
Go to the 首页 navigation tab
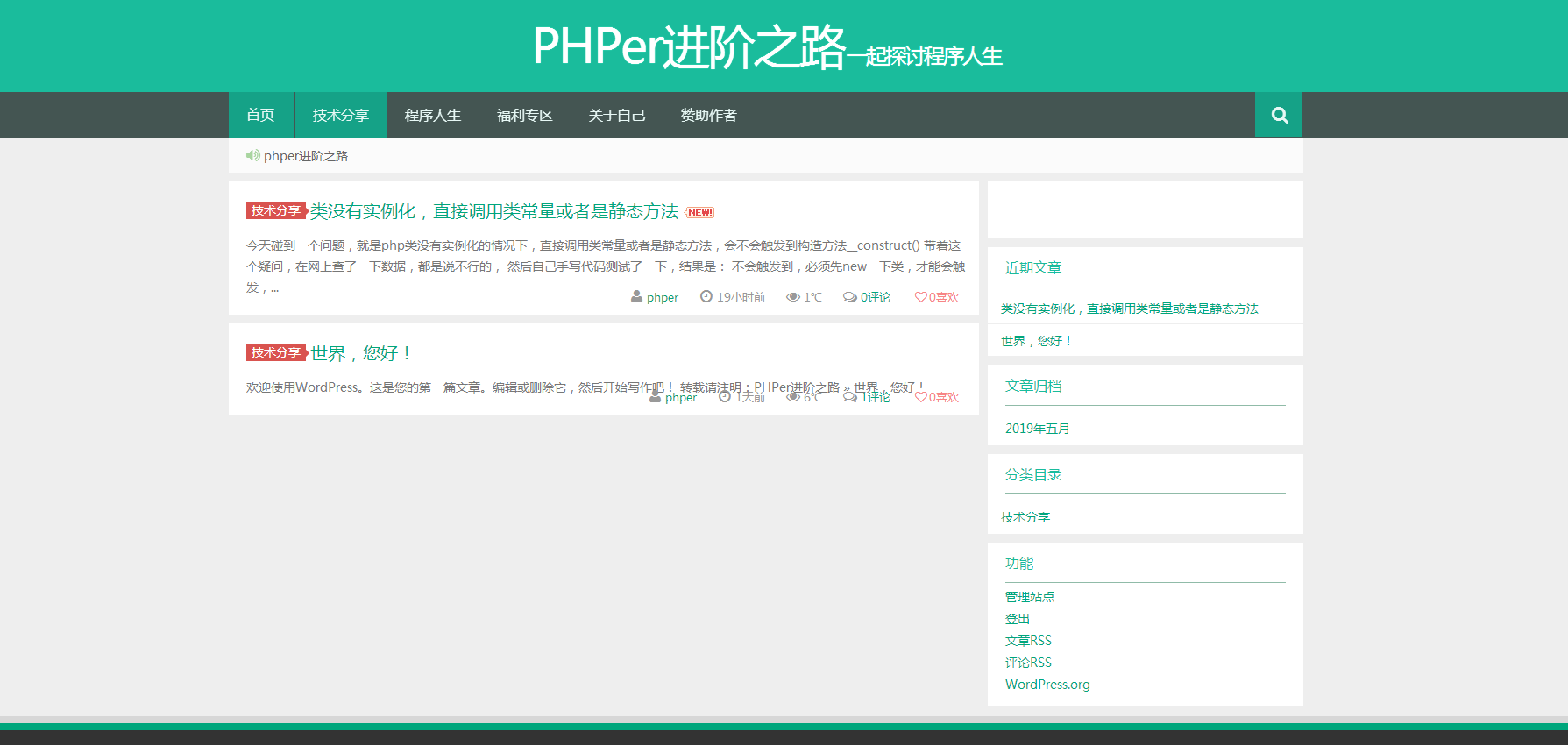pyautogui.click(x=260, y=115)
